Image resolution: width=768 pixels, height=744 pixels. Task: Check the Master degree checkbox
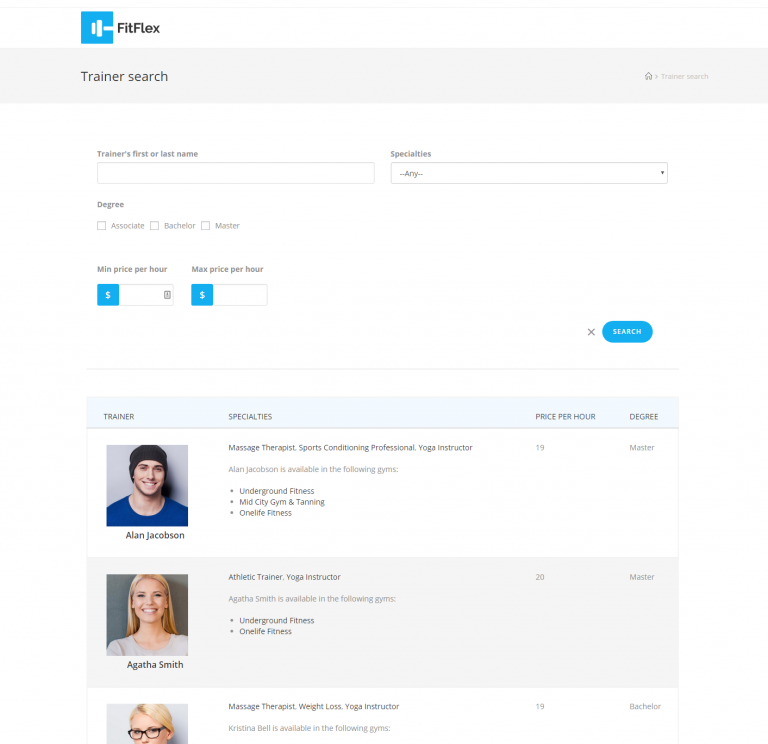coord(206,226)
